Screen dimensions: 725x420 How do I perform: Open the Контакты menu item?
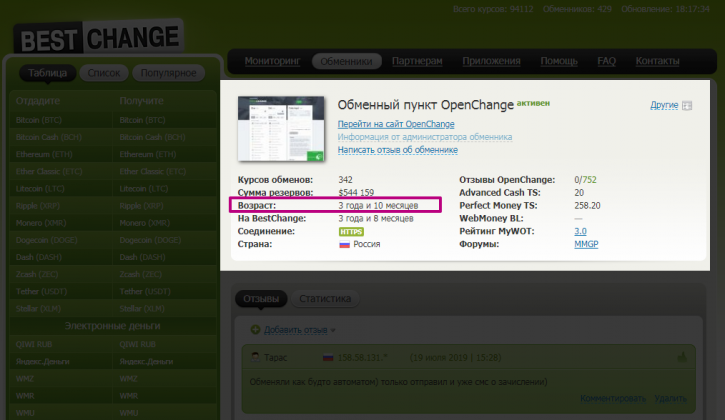click(x=657, y=61)
